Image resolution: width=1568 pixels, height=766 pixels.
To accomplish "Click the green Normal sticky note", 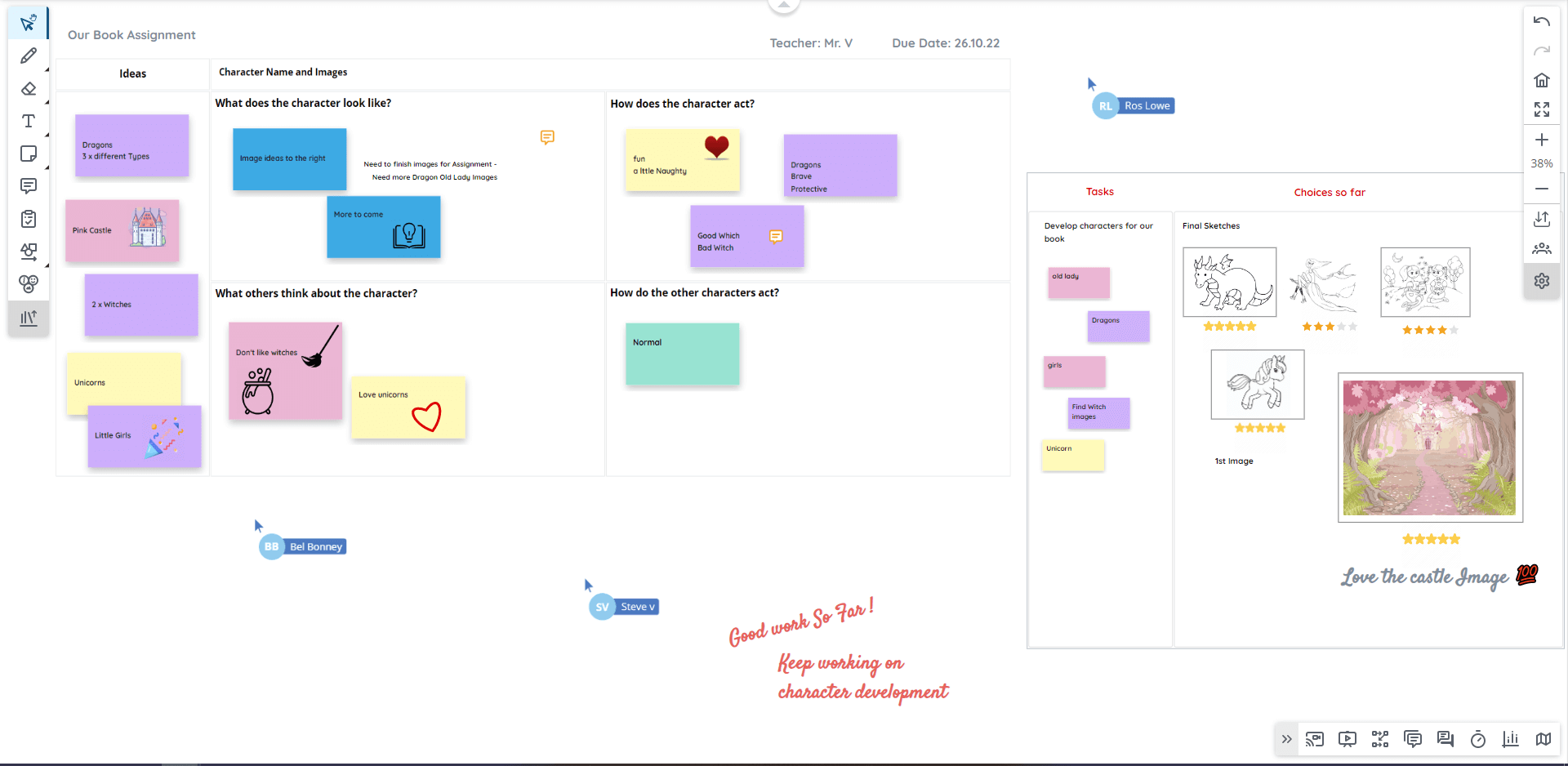I will 682,354.
